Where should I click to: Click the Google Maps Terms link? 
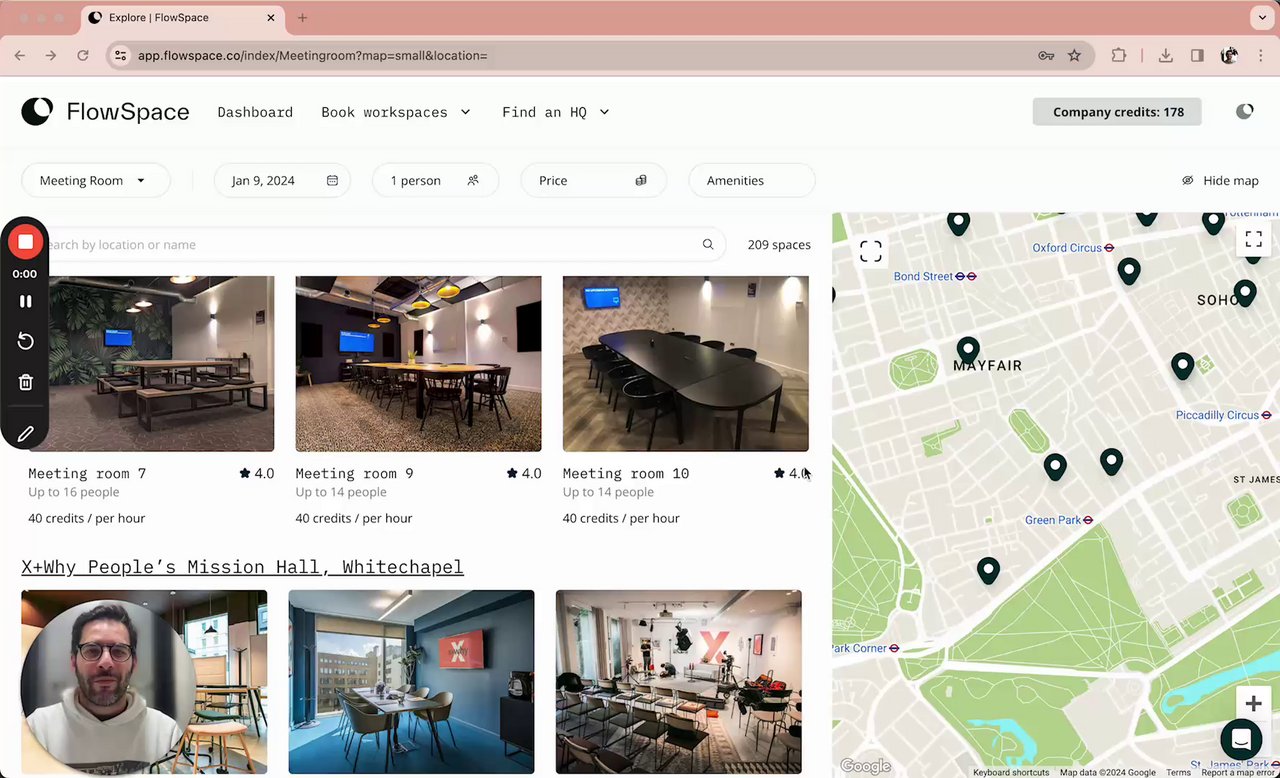[x=1178, y=772]
